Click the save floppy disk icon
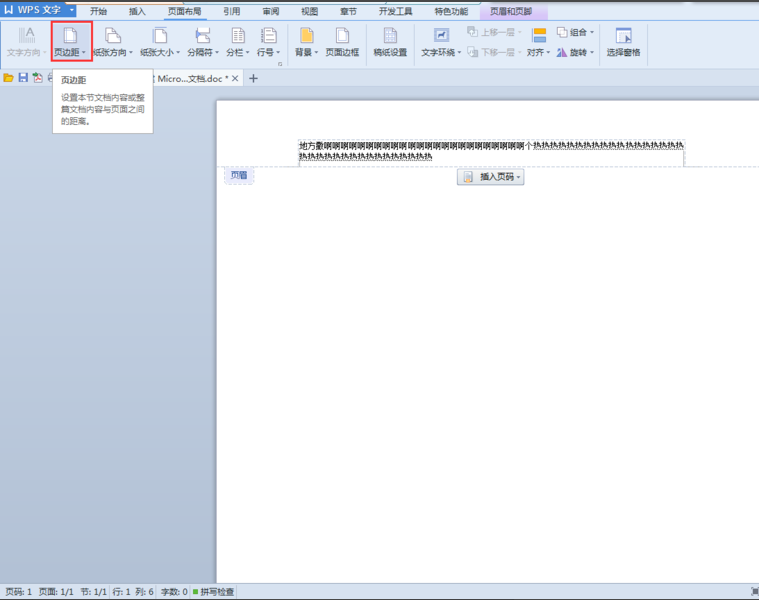This screenshot has height=600, width=759. (x=23, y=78)
